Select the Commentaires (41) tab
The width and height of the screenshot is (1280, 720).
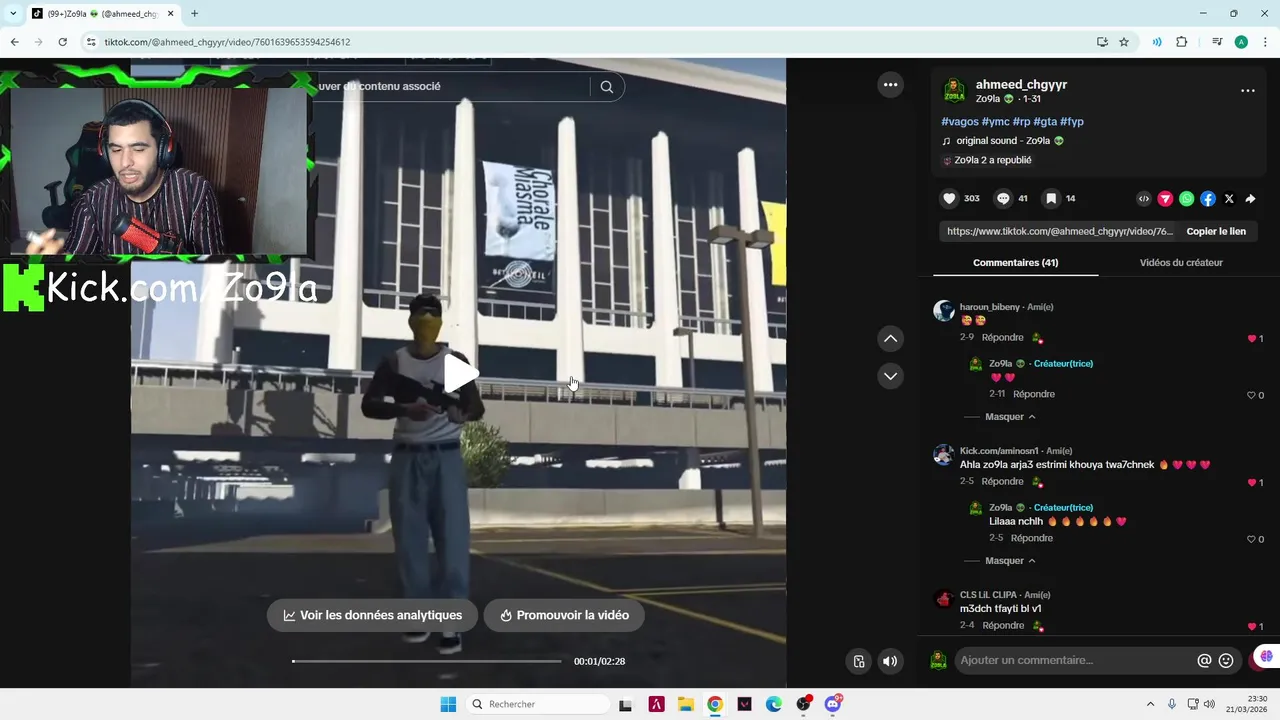click(1015, 262)
